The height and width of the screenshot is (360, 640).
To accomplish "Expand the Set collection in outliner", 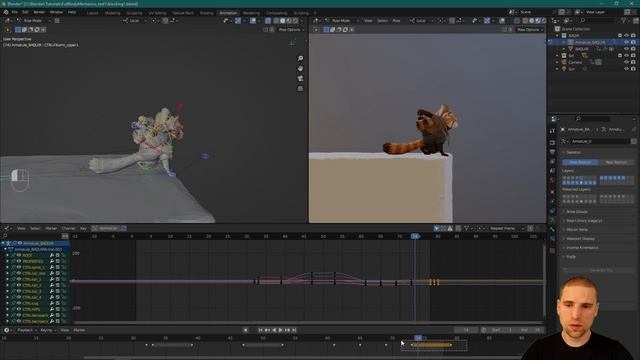I will pos(558,56).
